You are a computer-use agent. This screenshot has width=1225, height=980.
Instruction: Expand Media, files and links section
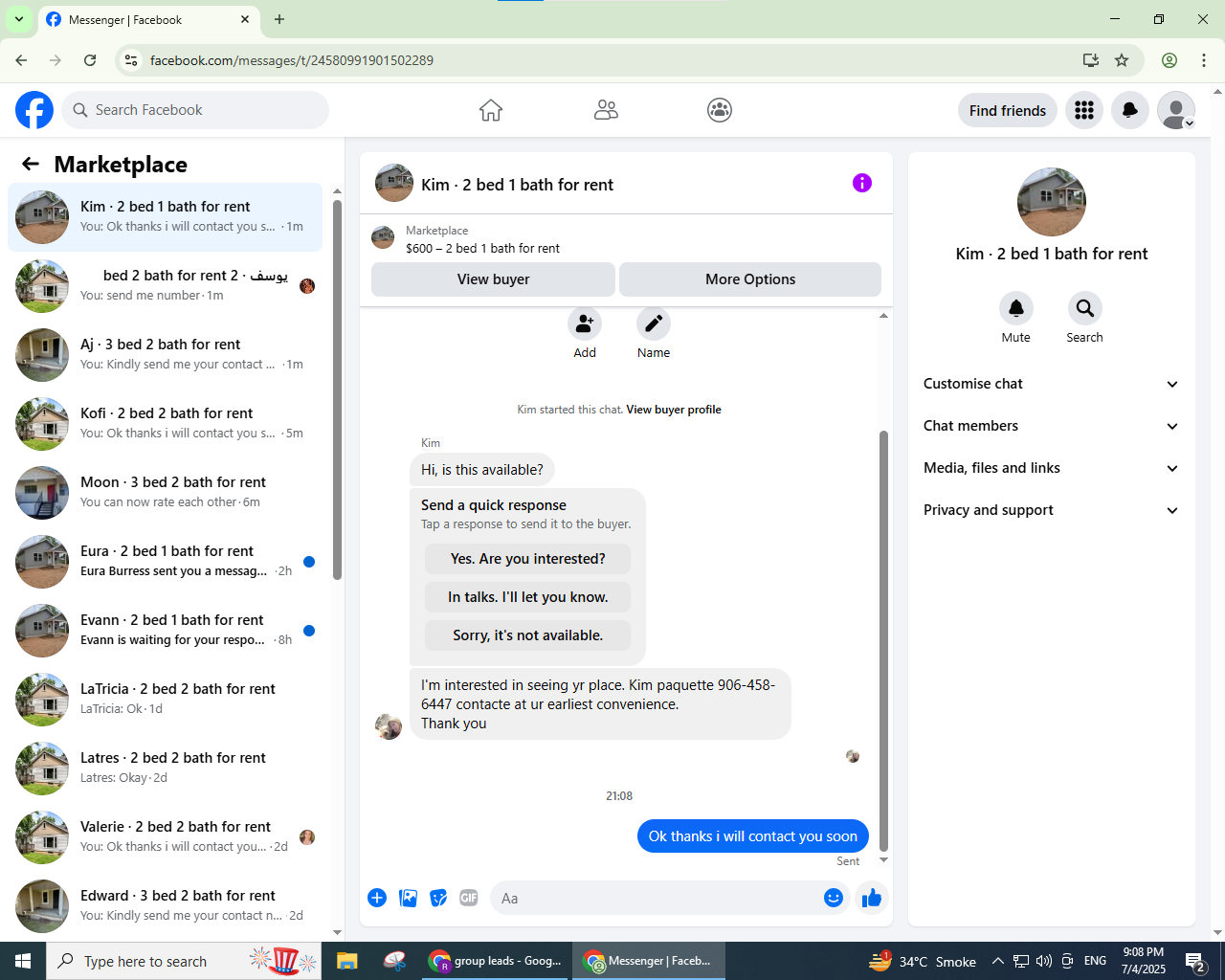pyautogui.click(x=1052, y=468)
